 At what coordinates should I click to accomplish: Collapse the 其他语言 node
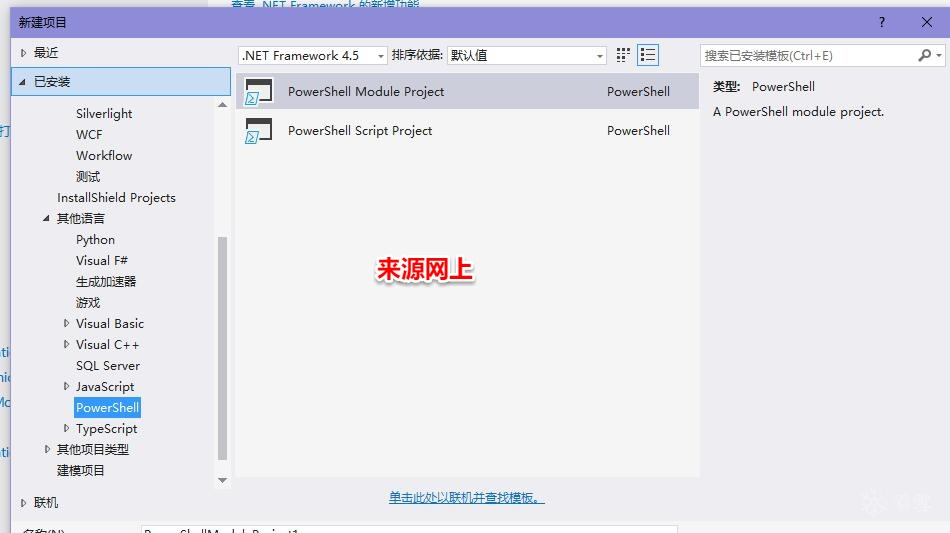(x=46, y=218)
